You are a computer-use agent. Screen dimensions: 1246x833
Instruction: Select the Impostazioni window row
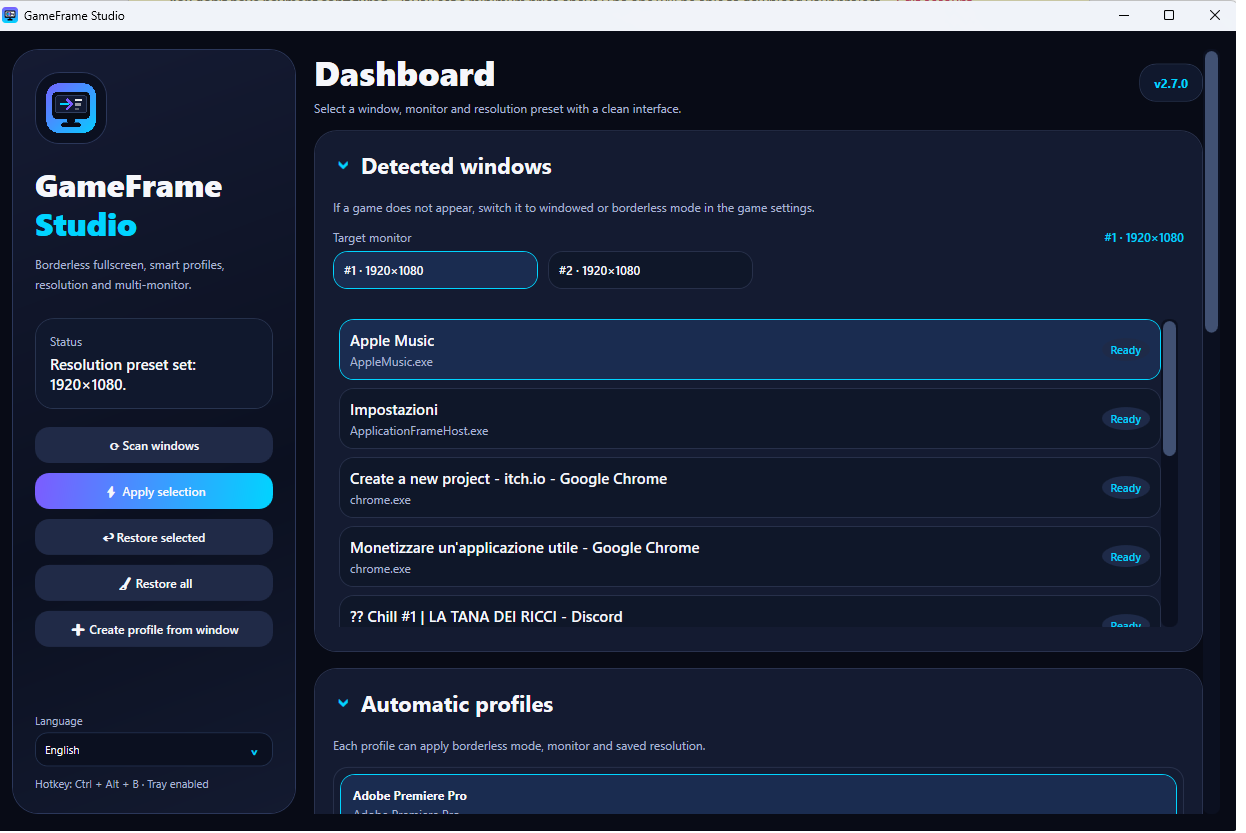750,419
